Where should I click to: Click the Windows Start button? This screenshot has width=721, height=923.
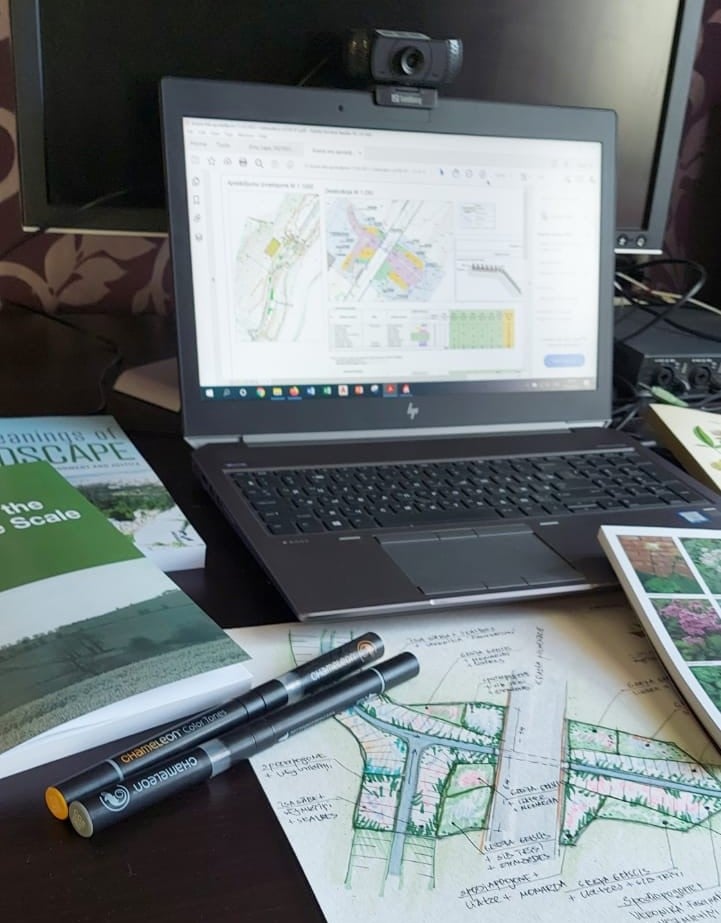pyautogui.click(x=209, y=393)
